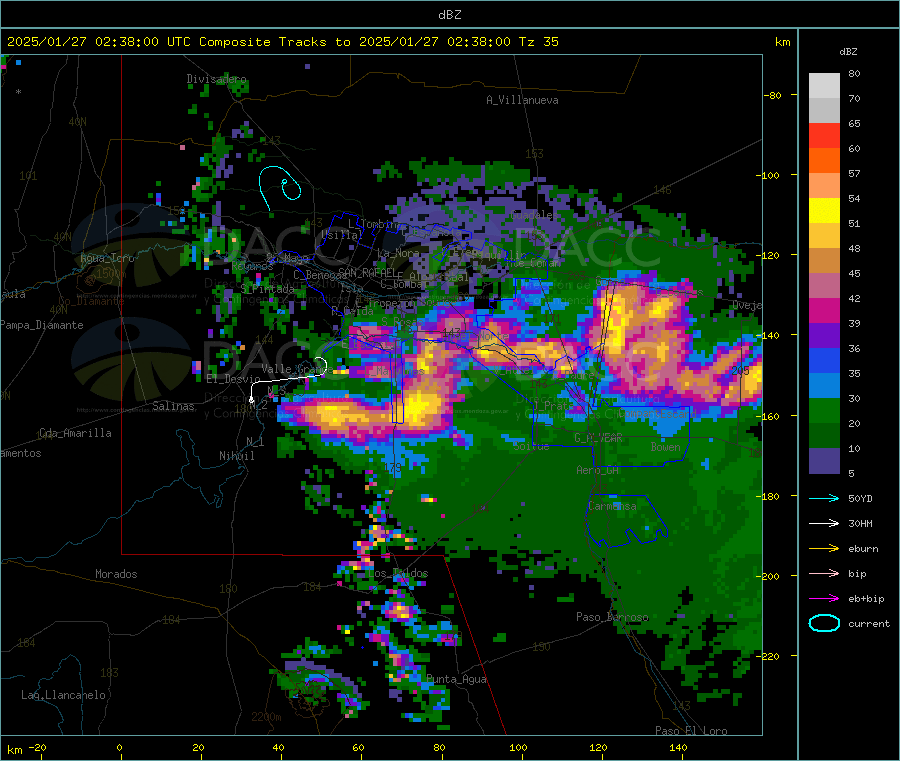Click the Paso_Barroso map label

(x=612, y=617)
